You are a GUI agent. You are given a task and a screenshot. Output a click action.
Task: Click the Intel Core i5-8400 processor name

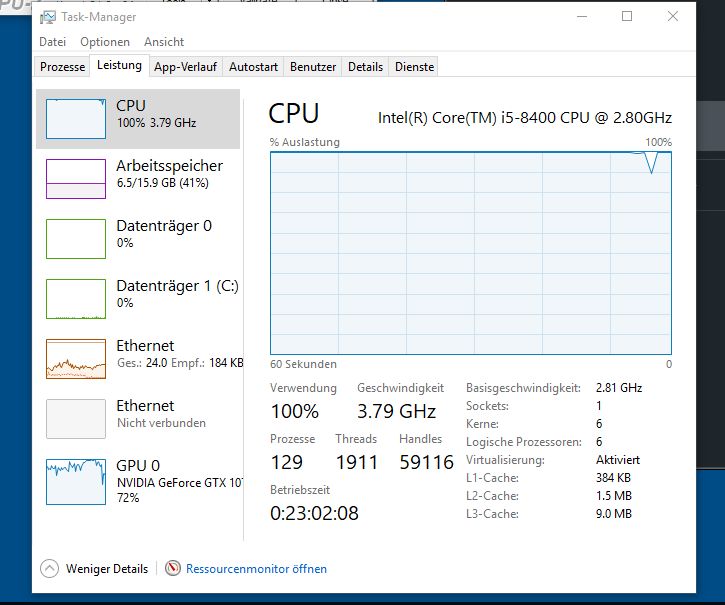pos(525,117)
